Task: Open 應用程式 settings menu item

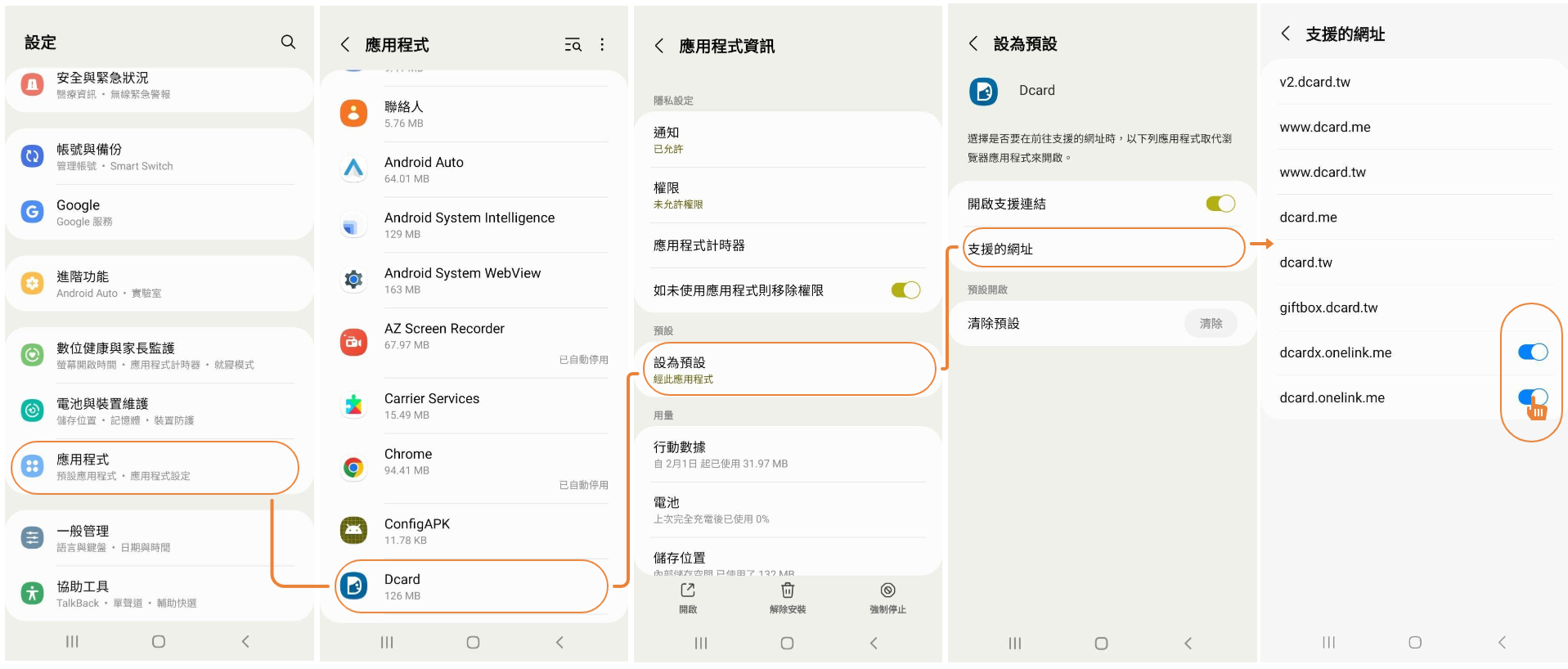Action: (155, 467)
